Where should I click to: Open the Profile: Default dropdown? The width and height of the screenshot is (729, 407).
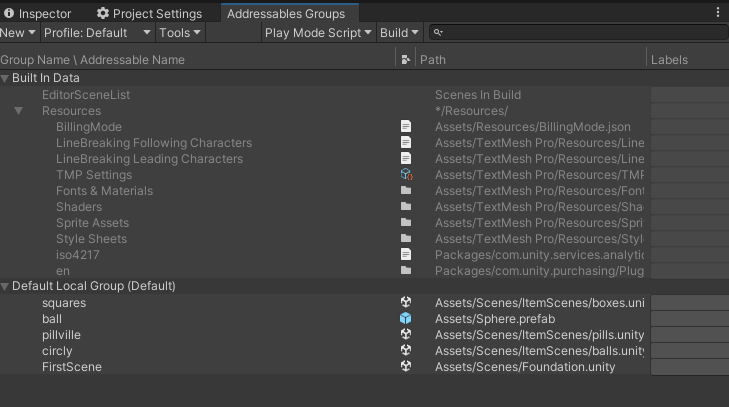point(98,33)
